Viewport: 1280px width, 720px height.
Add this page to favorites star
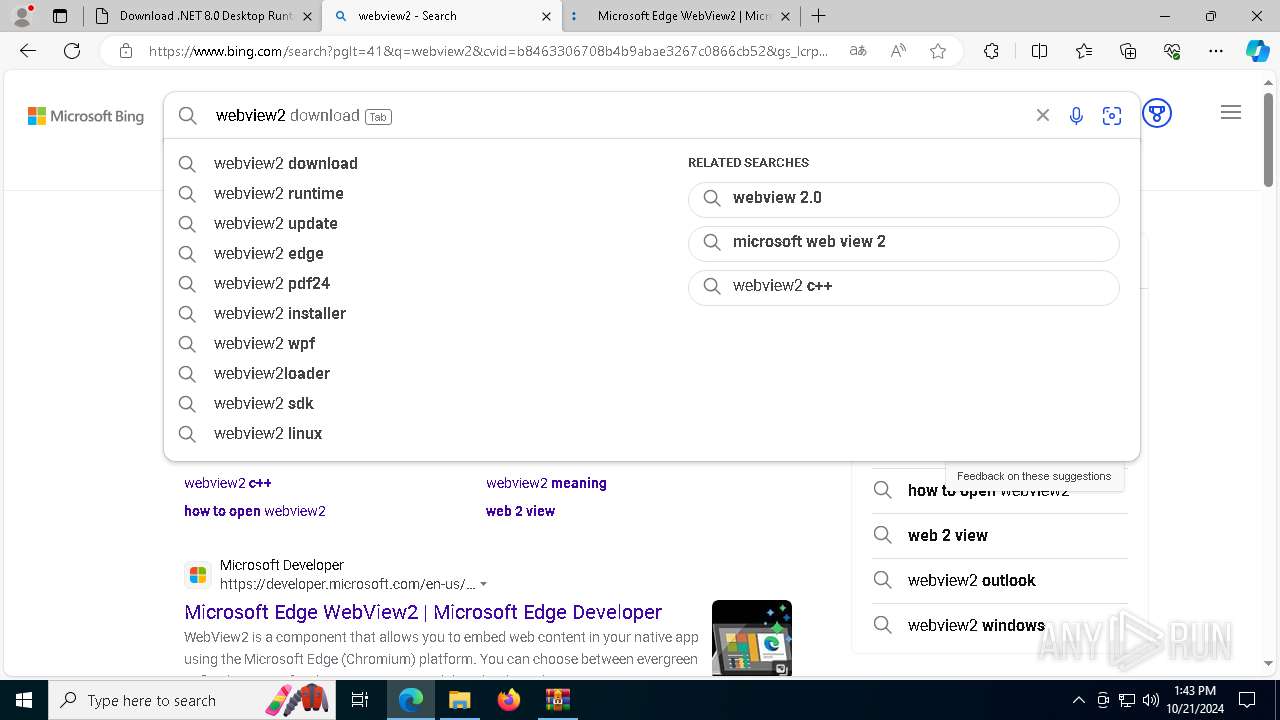click(x=938, y=51)
